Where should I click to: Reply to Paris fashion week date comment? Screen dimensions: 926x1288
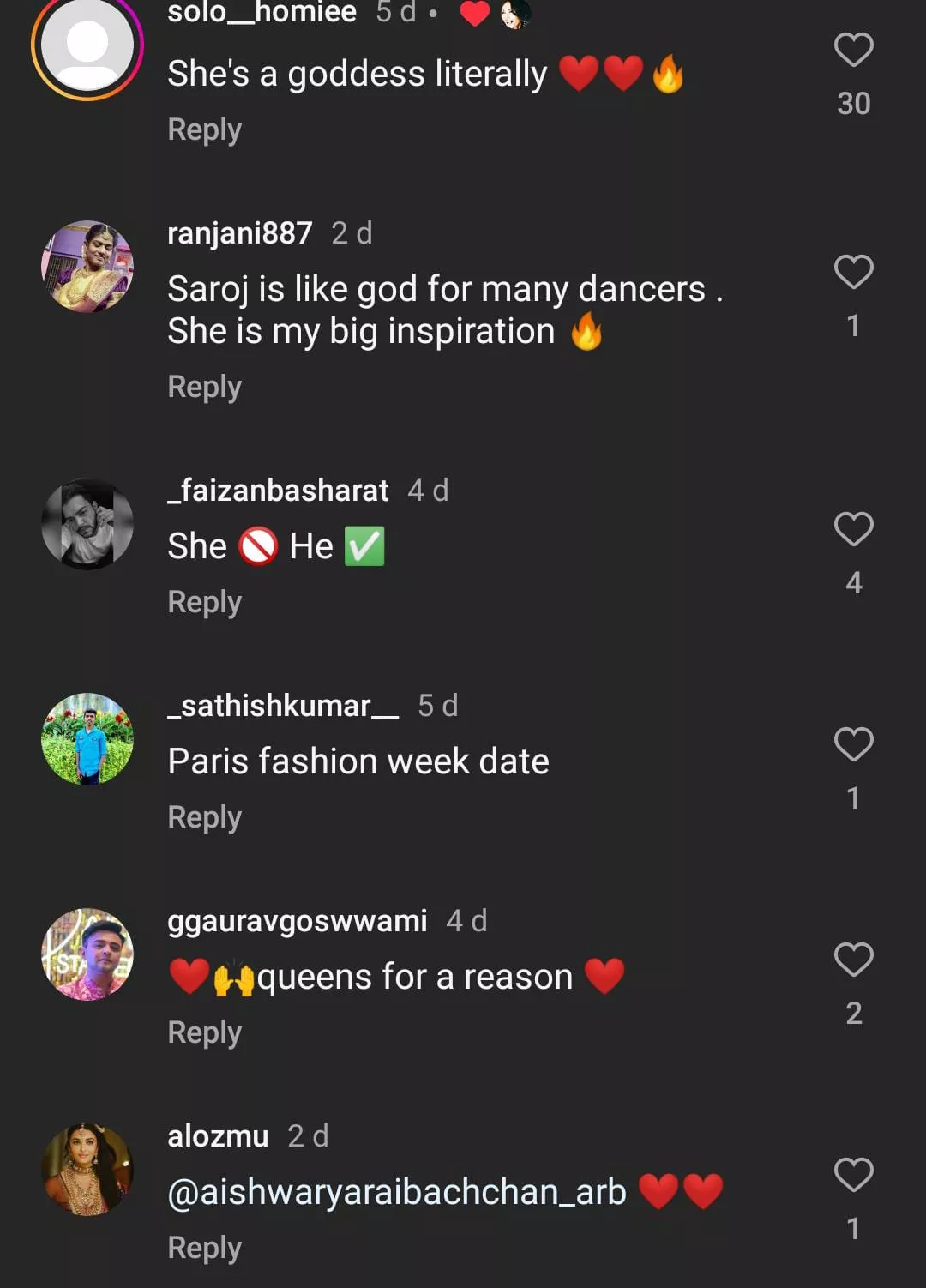(x=204, y=818)
